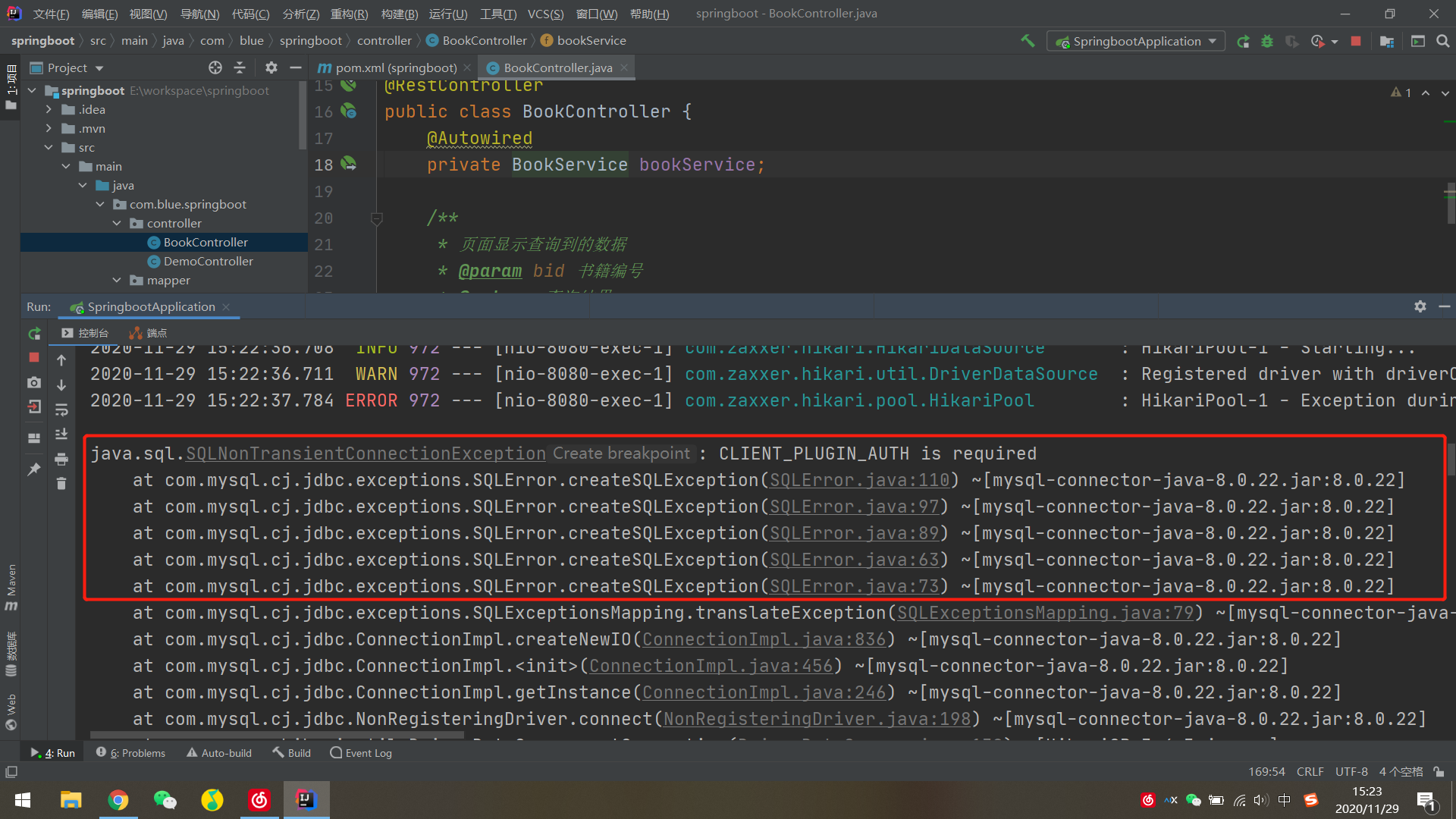Pin the Run tab
The image size is (1456, 819).
[34, 469]
